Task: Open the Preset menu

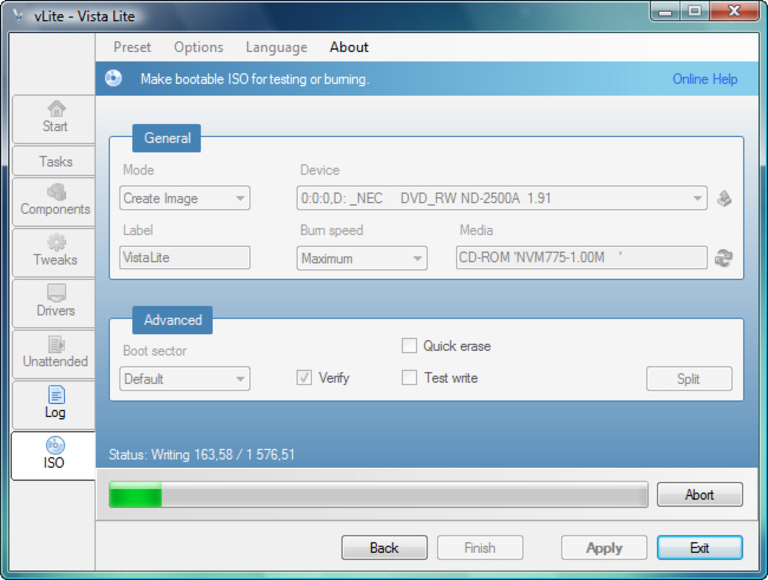Action: [132, 47]
